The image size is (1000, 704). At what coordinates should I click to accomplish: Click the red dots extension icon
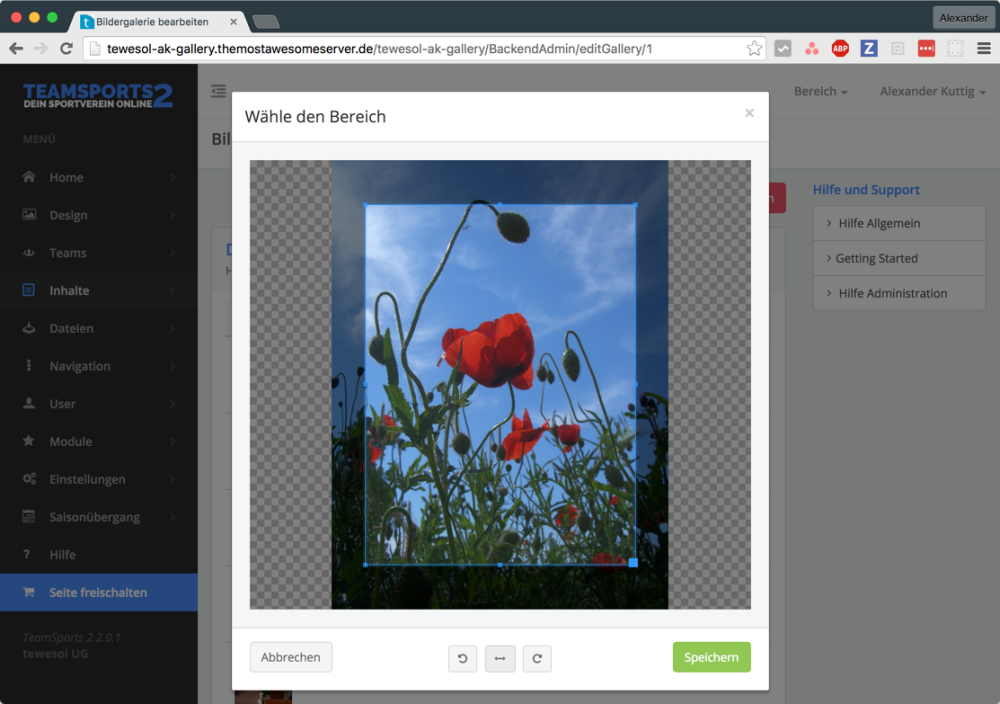point(926,48)
